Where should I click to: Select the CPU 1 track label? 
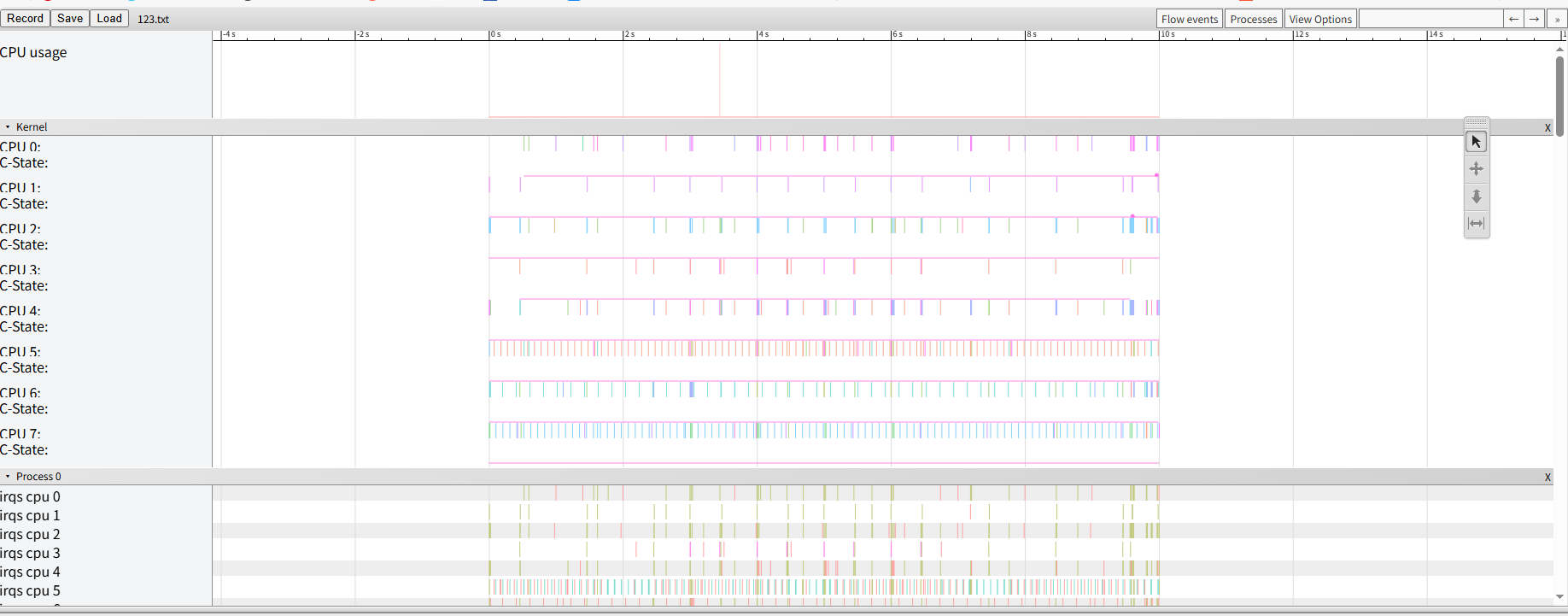[x=20, y=188]
